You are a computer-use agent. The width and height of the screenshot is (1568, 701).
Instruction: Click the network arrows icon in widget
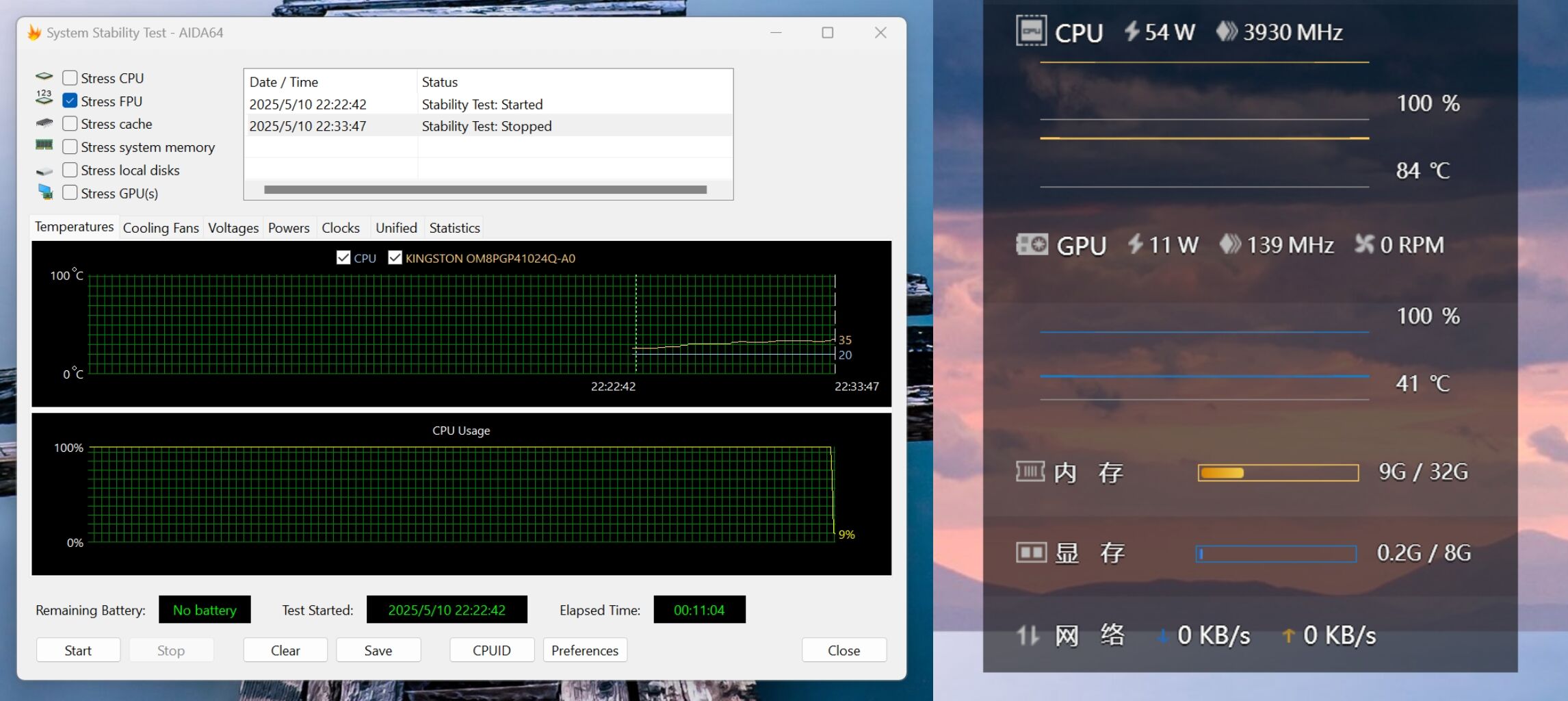coord(1028,635)
